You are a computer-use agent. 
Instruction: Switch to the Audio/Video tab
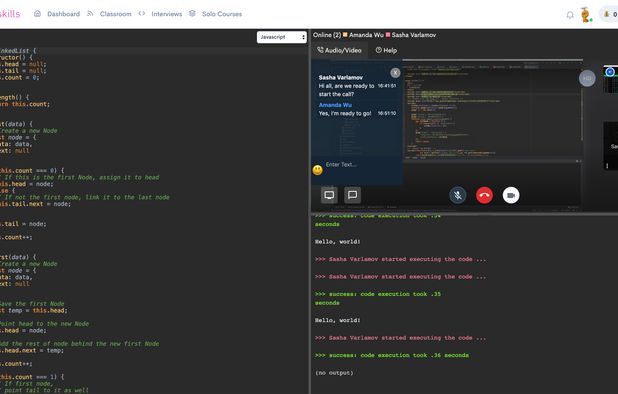(x=339, y=50)
